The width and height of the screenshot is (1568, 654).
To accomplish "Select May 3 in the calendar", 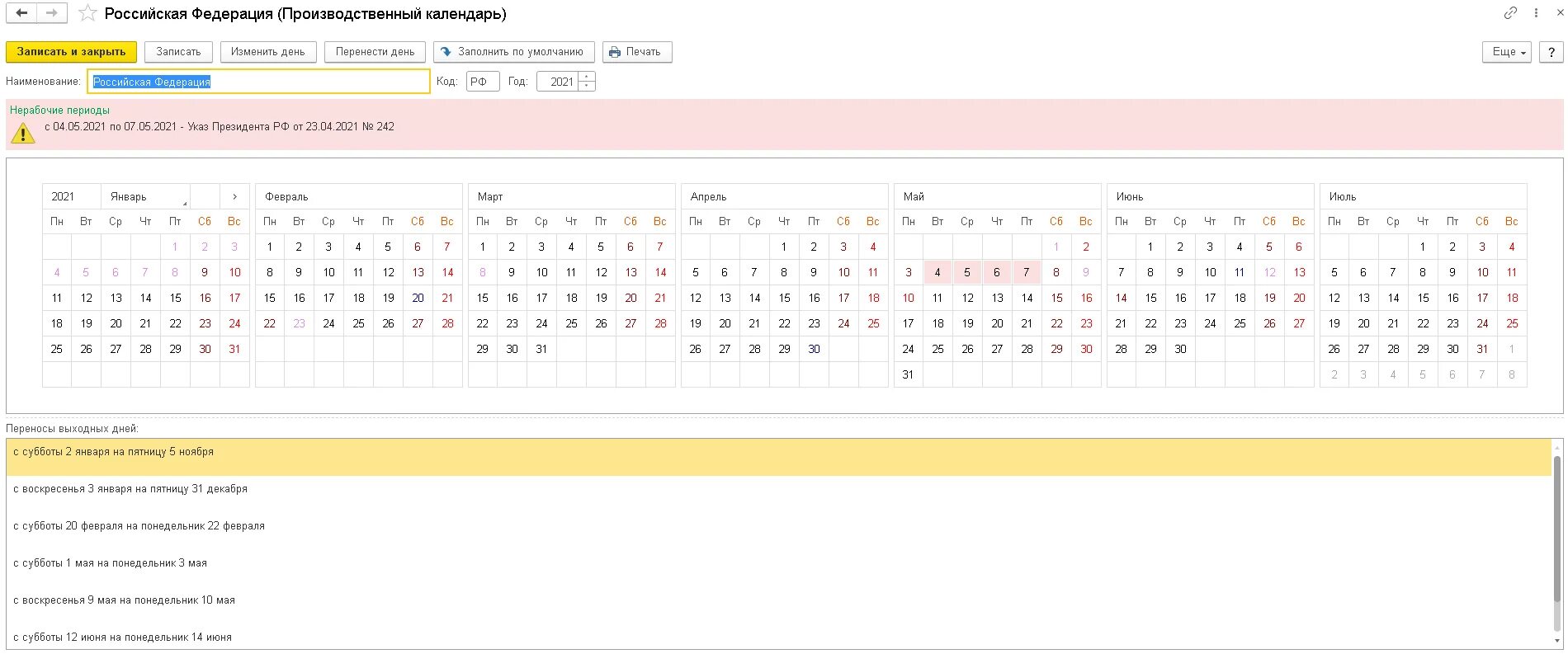I will pyautogui.click(x=908, y=272).
